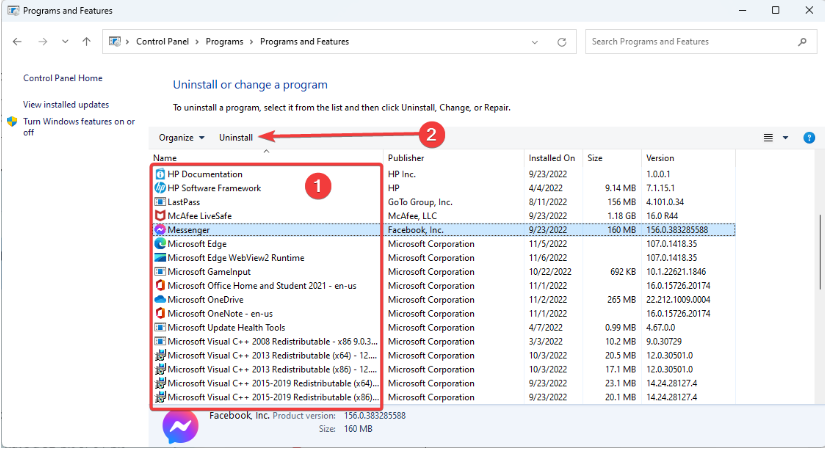825x449 pixels.
Task: Click Uninstall in the toolbar
Action: 236,137
